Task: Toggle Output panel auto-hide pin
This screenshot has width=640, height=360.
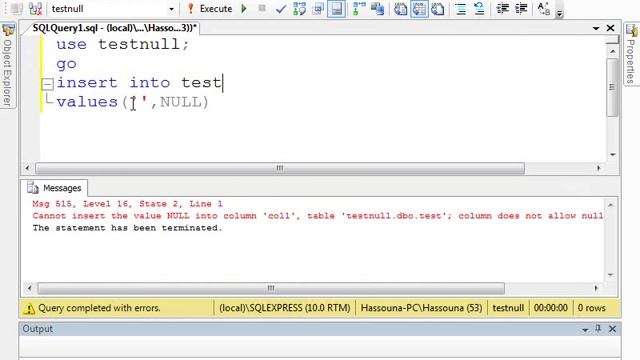Action: tap(598, 329)
